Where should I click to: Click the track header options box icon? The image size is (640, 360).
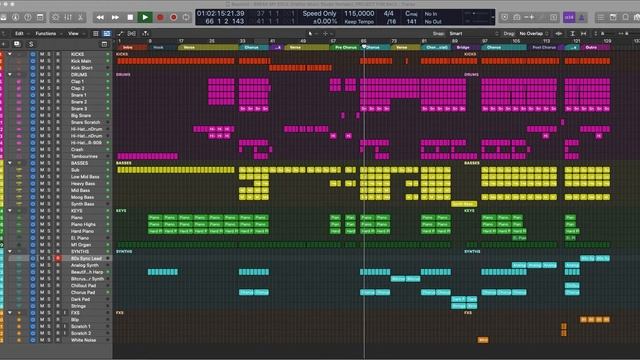pyautogui.click(x=104, y=44)
